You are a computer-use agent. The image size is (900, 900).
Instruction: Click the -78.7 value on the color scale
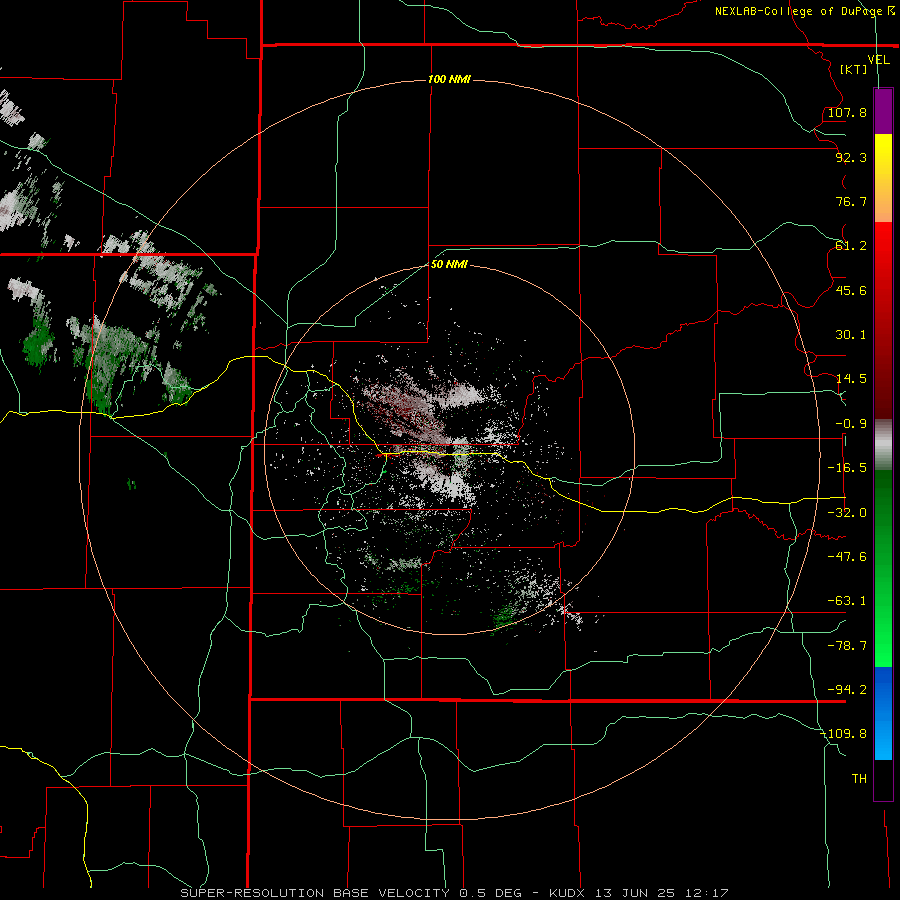[847, 646]
